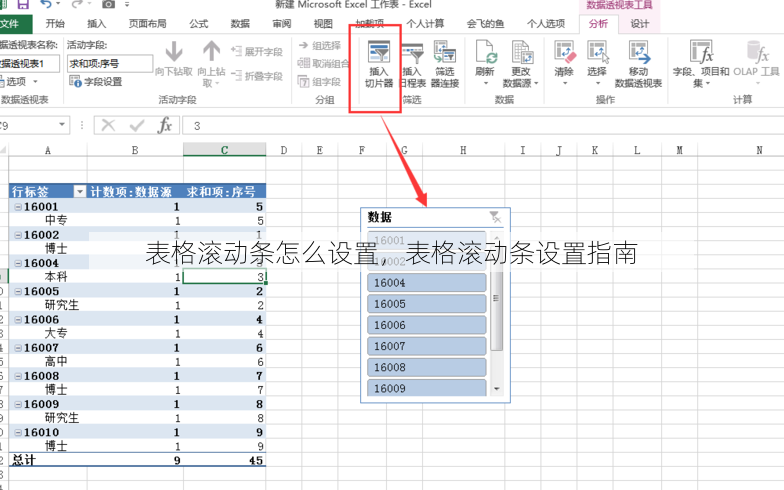Click the Redo icon in the quick access toolbar
784x490 pixels.
coord(76,4)
